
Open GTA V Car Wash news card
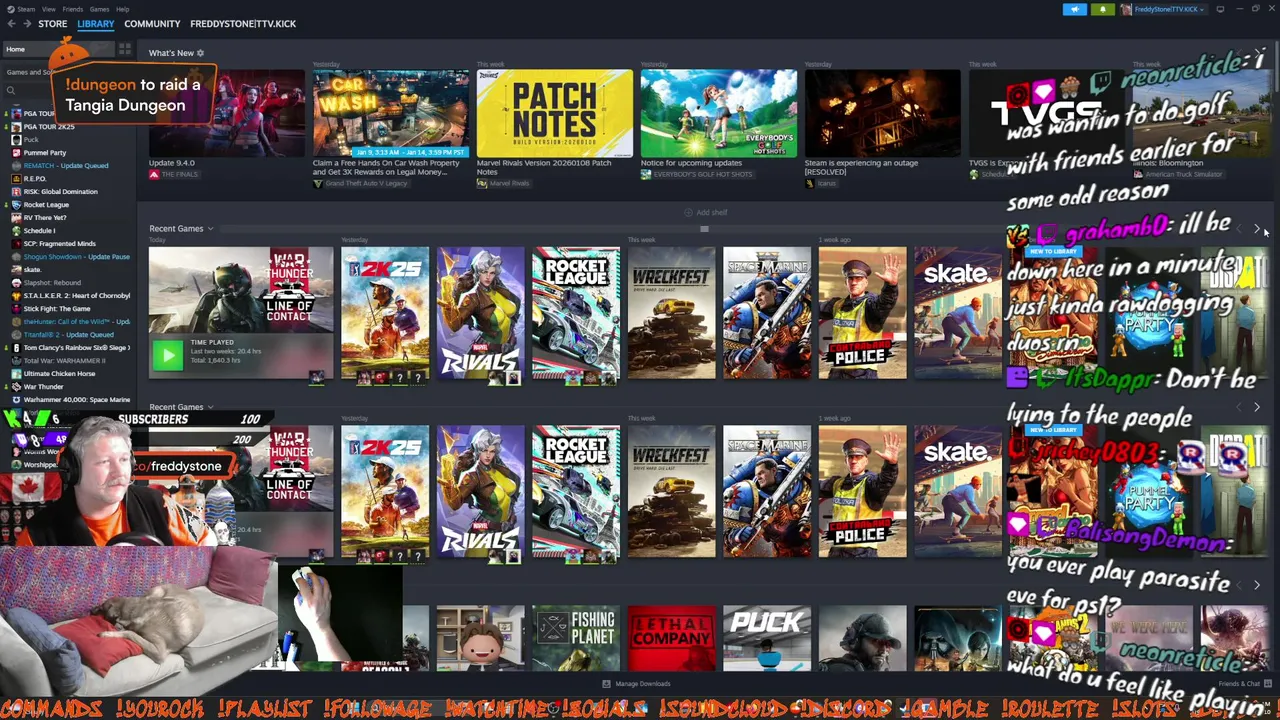point(390,113)
